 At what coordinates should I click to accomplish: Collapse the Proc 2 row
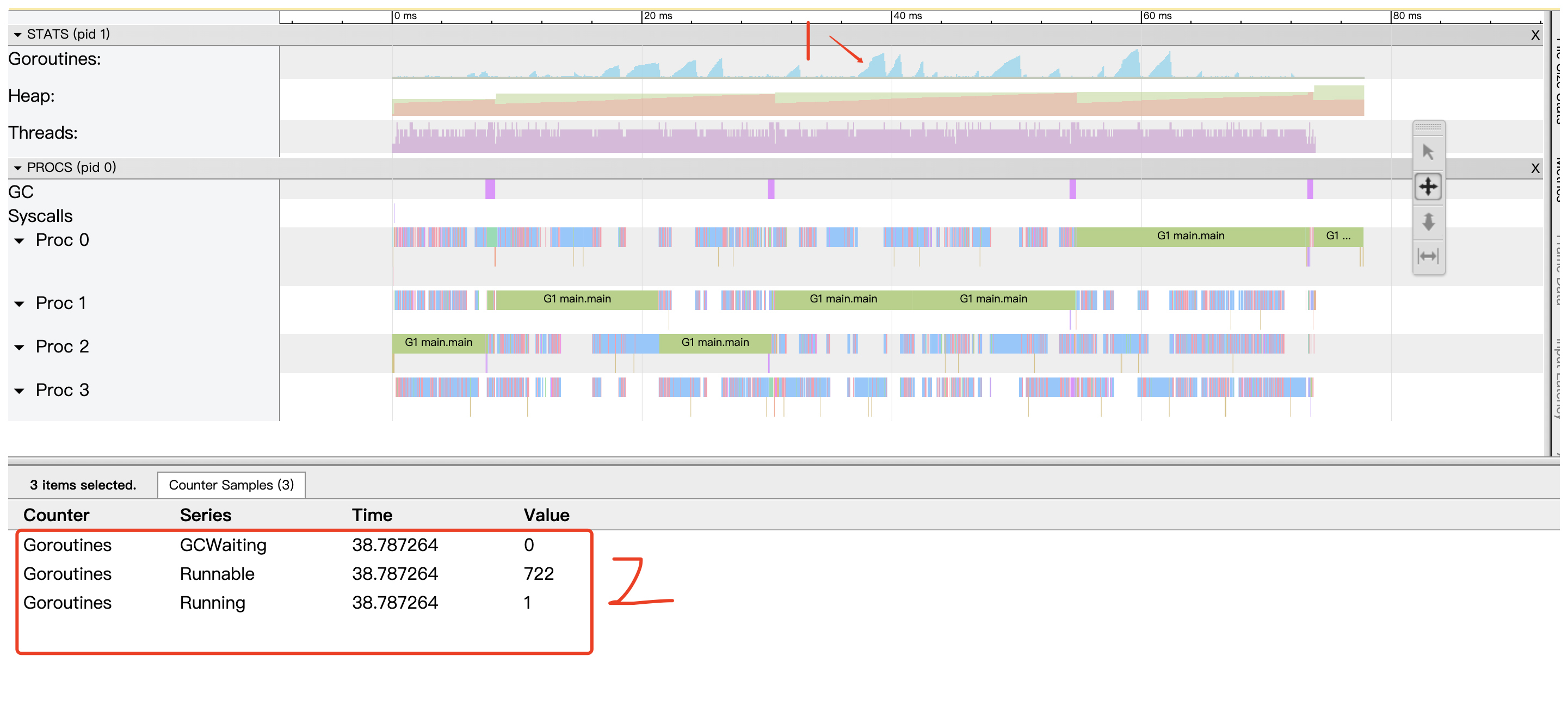[20, 348]
